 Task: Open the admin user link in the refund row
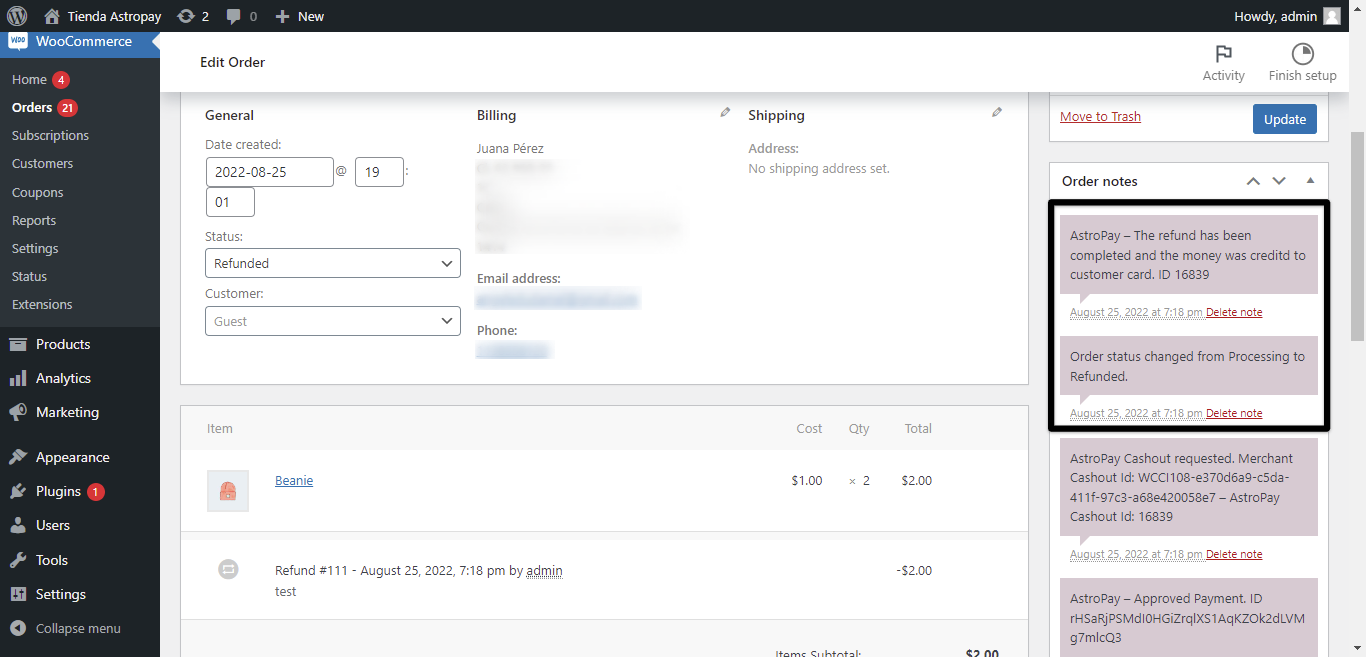coord(544,571)
